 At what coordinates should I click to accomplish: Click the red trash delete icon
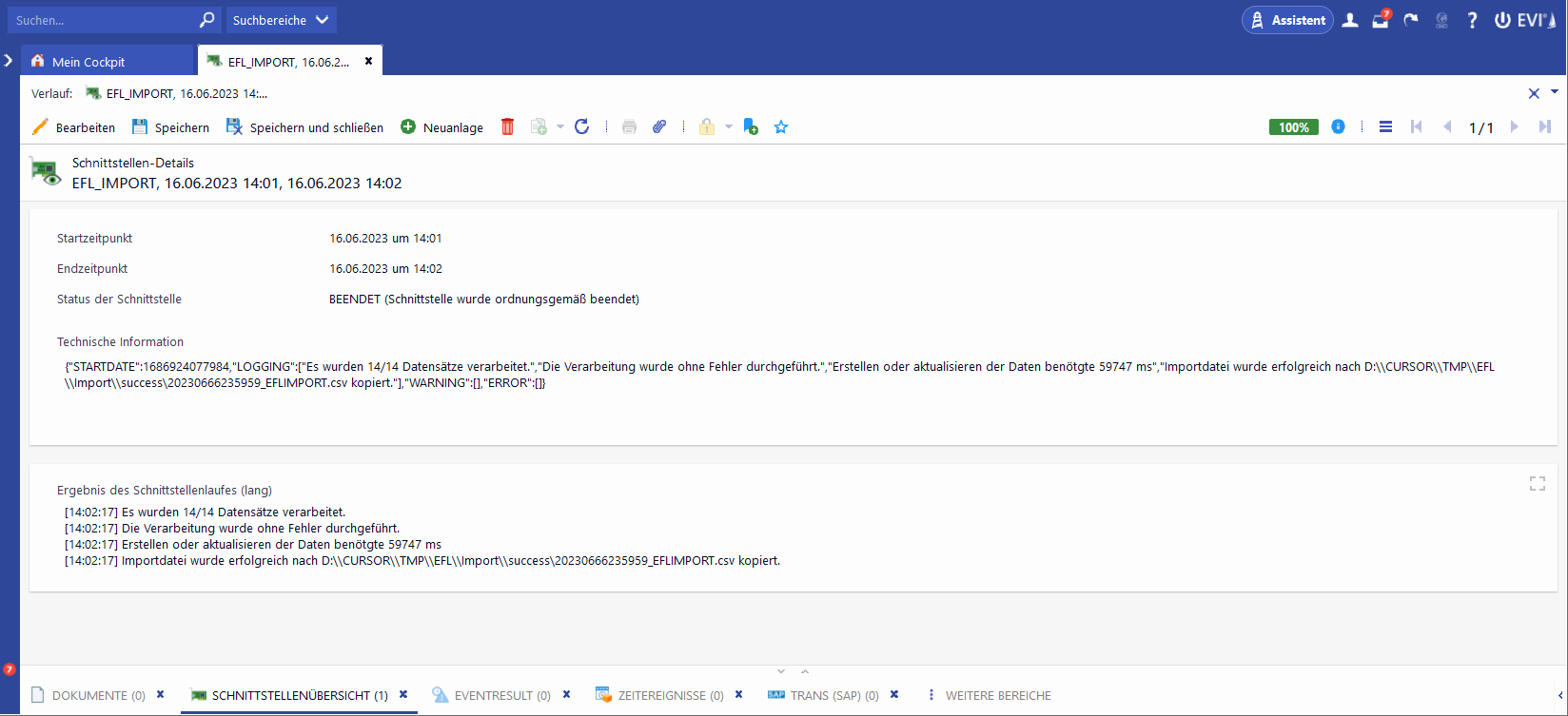click(507, 127)
